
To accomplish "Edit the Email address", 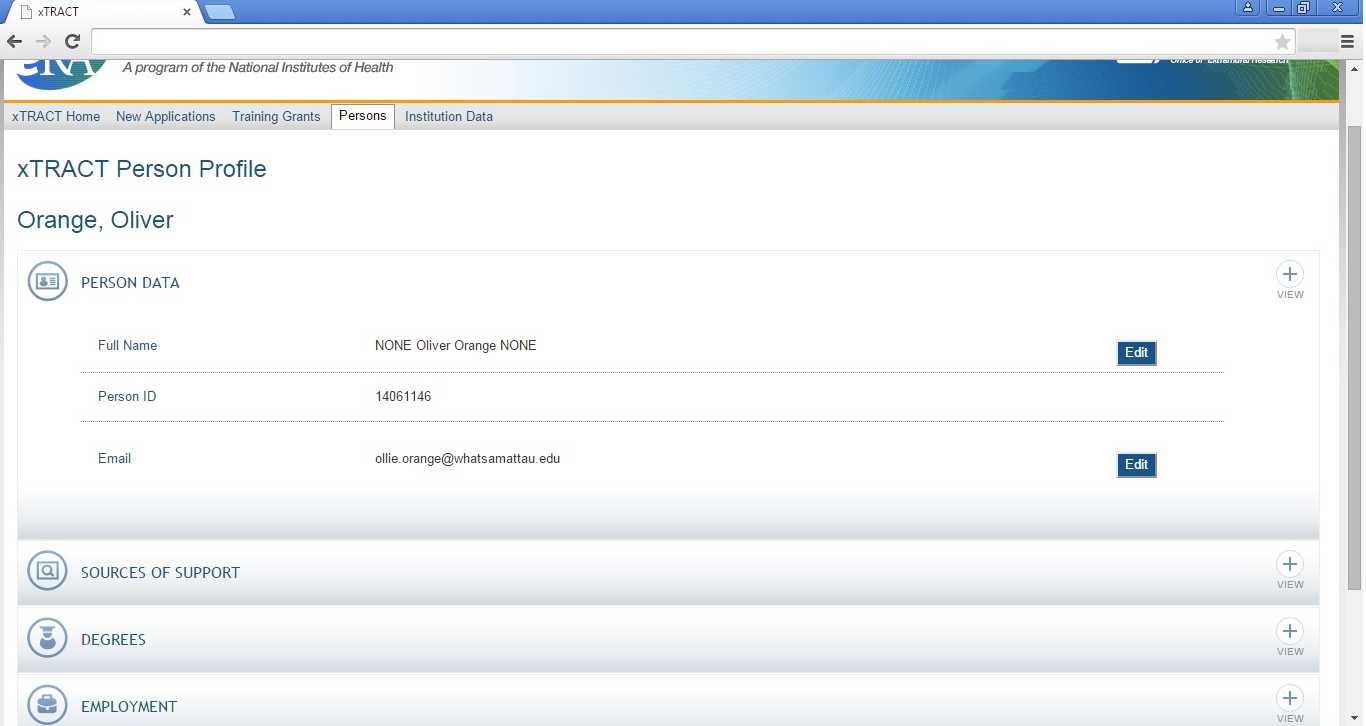I will [1136, 465].
